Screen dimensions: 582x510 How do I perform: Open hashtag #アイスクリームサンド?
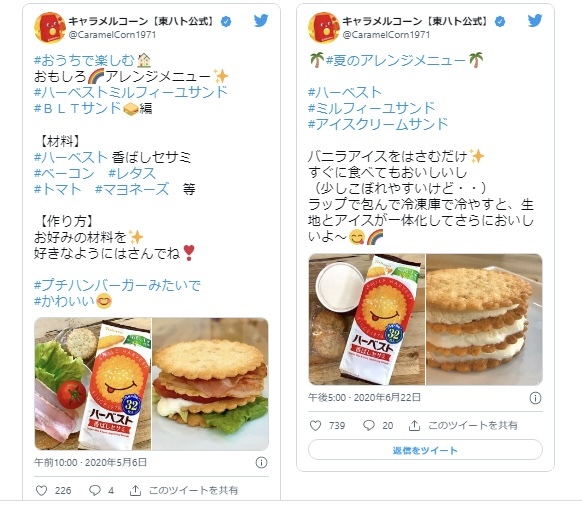(x=378, y=124)
